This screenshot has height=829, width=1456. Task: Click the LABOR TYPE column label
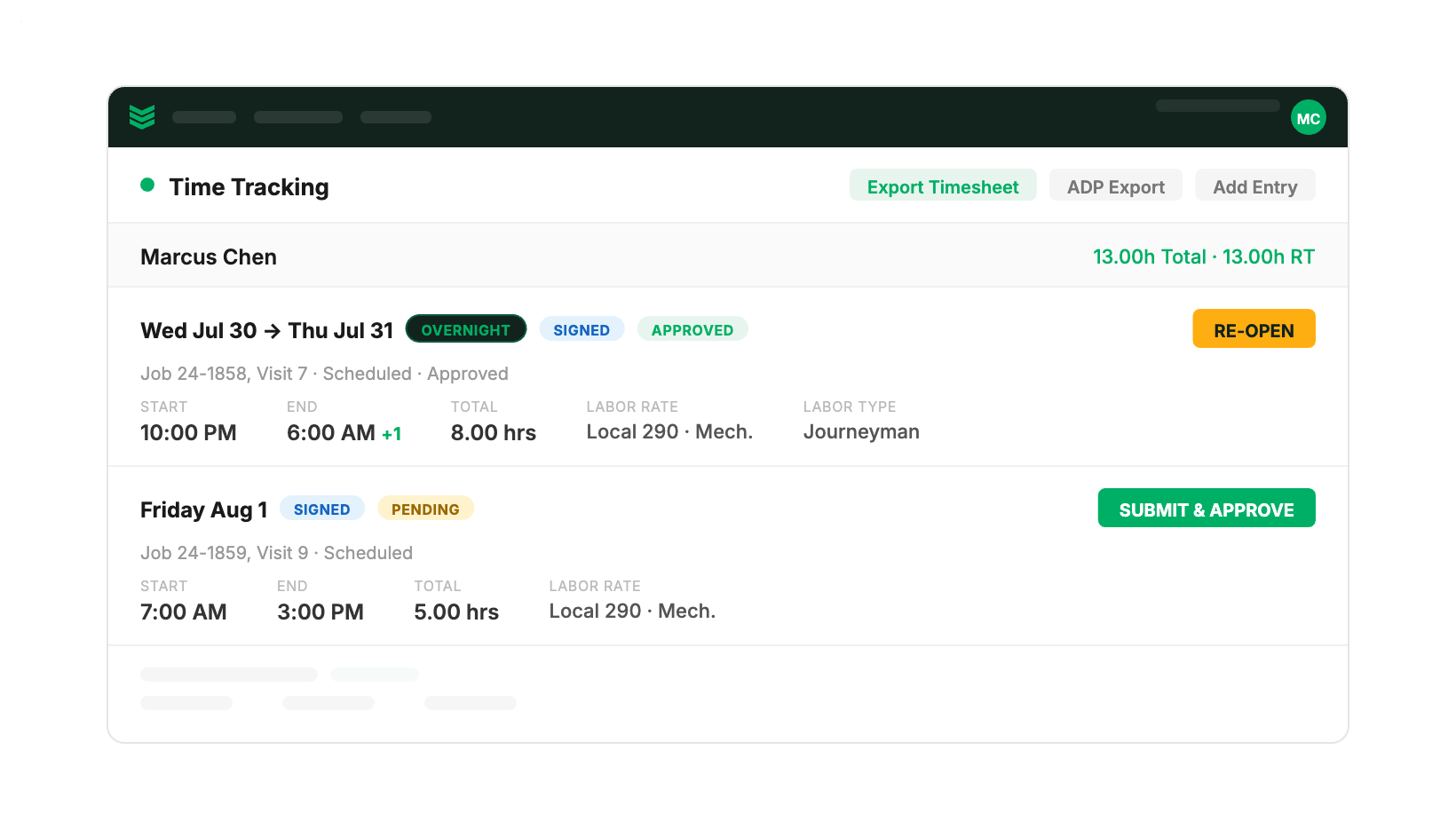850,407
